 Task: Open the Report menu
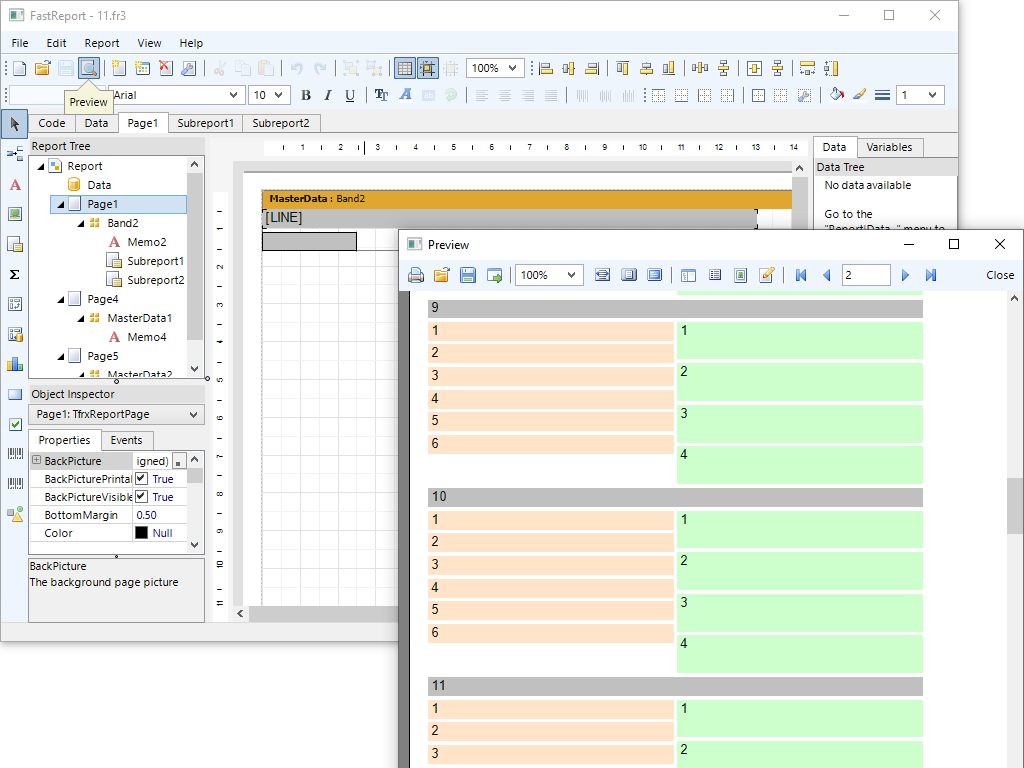pyautogui.click(x=101, y=43)
